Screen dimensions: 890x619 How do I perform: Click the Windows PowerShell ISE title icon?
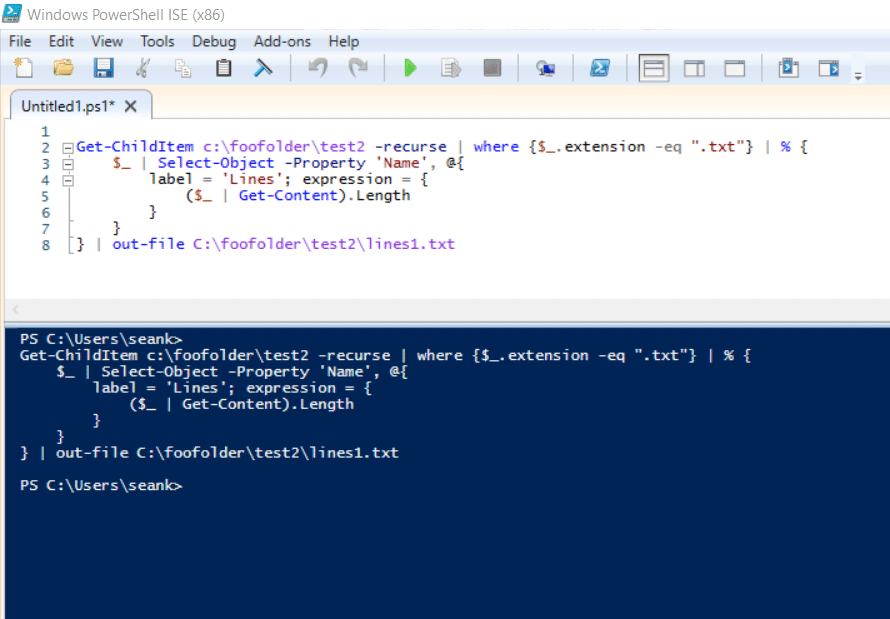coord(12,14)
